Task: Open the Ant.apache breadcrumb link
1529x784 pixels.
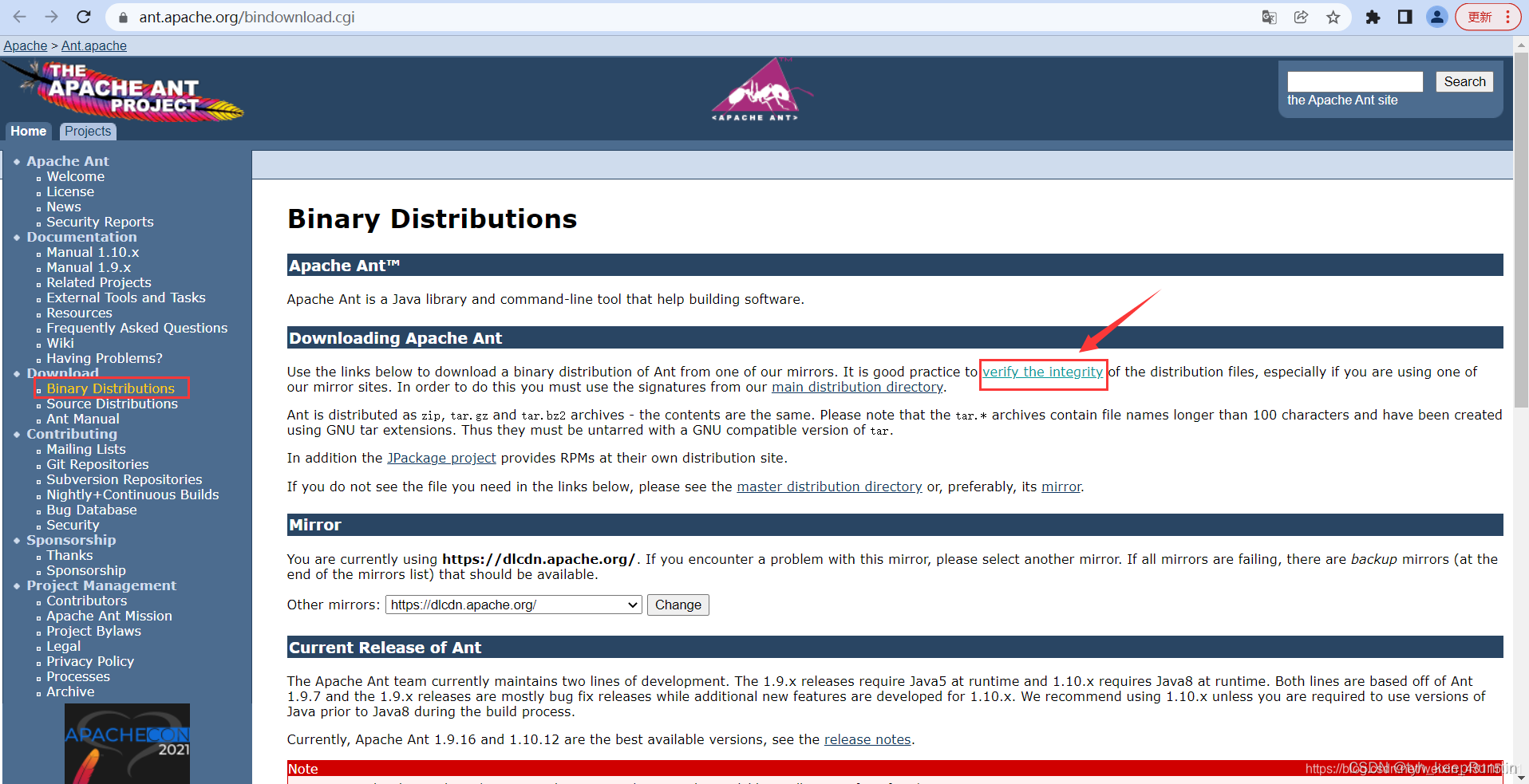Action: pyautogui.click(x=94, y=45)
